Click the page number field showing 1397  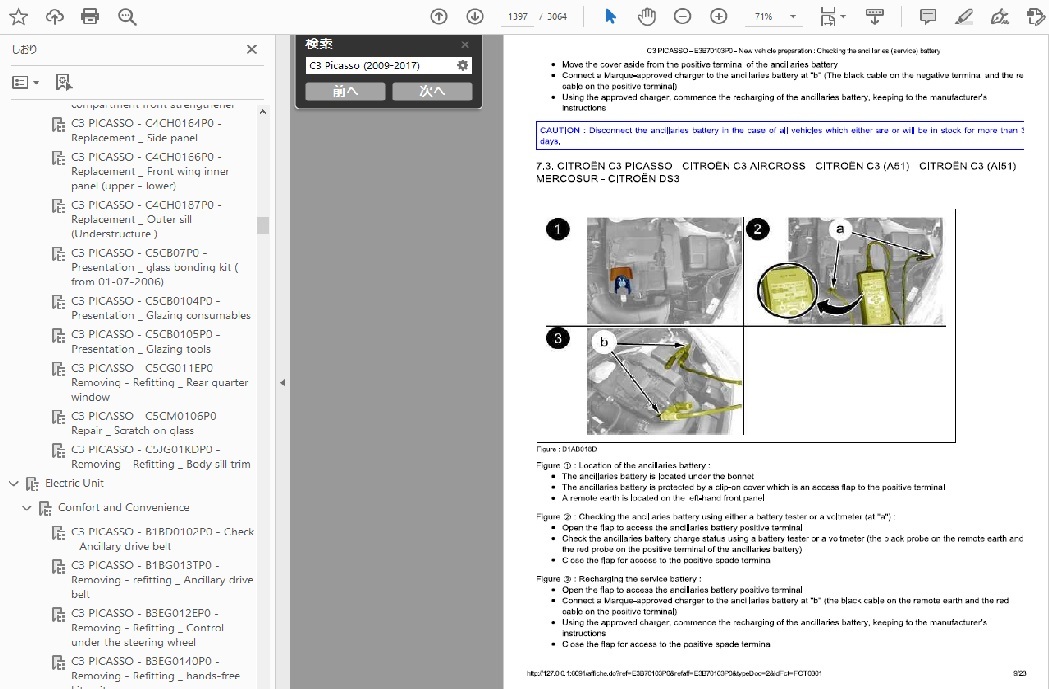[x=517, y=17]
